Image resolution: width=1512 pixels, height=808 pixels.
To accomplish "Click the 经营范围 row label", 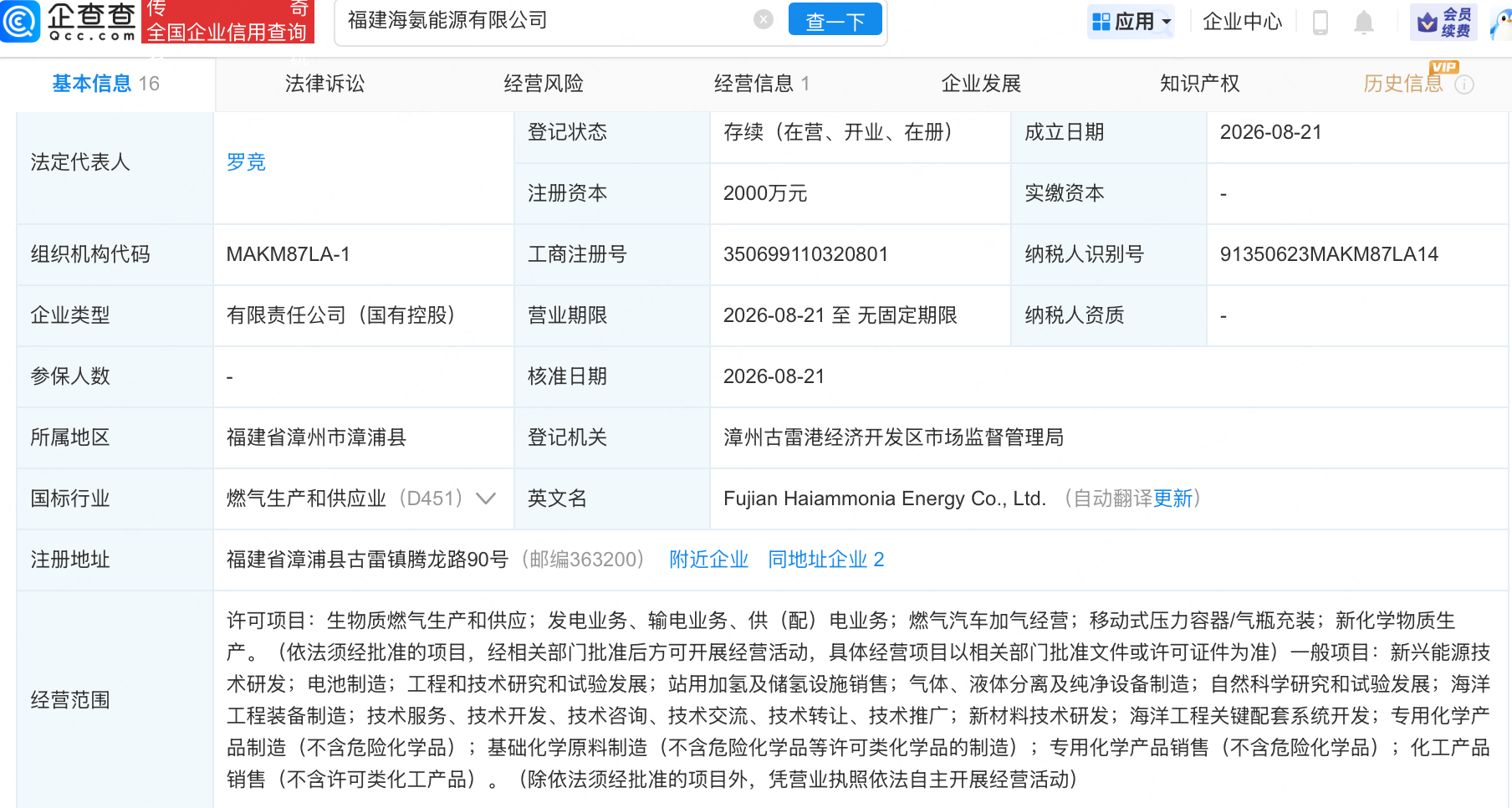I will (70, 700).
